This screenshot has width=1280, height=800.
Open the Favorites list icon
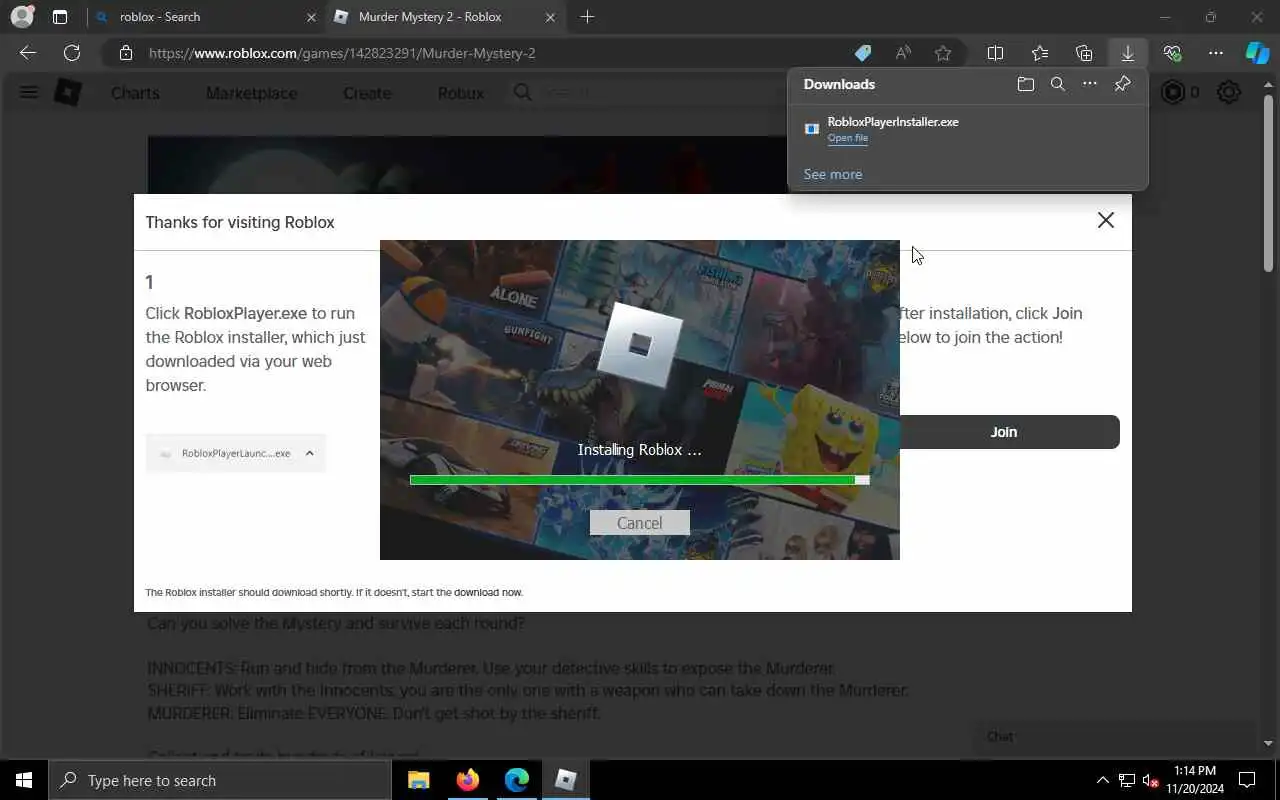tap(1040, 53)
